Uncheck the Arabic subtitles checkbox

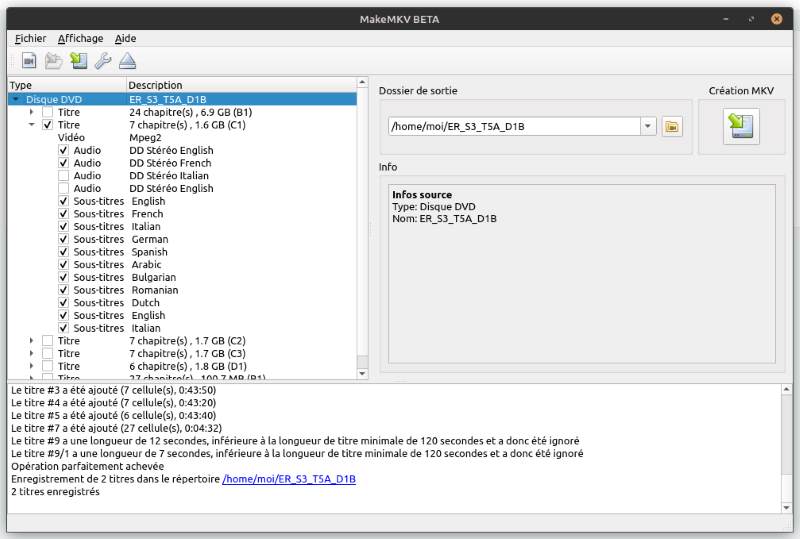[63, 265]
